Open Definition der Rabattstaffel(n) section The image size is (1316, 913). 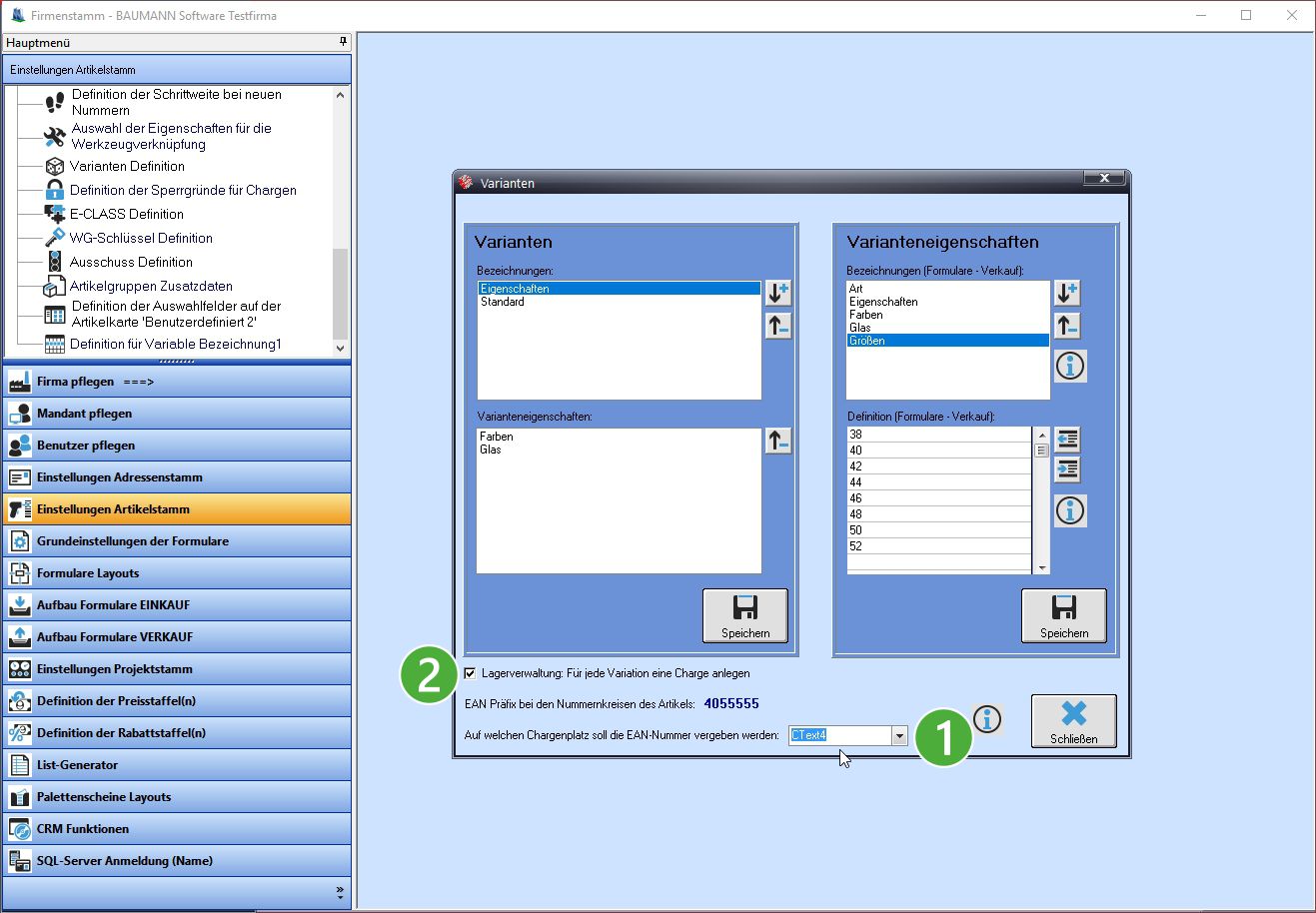tap(177, 733)
